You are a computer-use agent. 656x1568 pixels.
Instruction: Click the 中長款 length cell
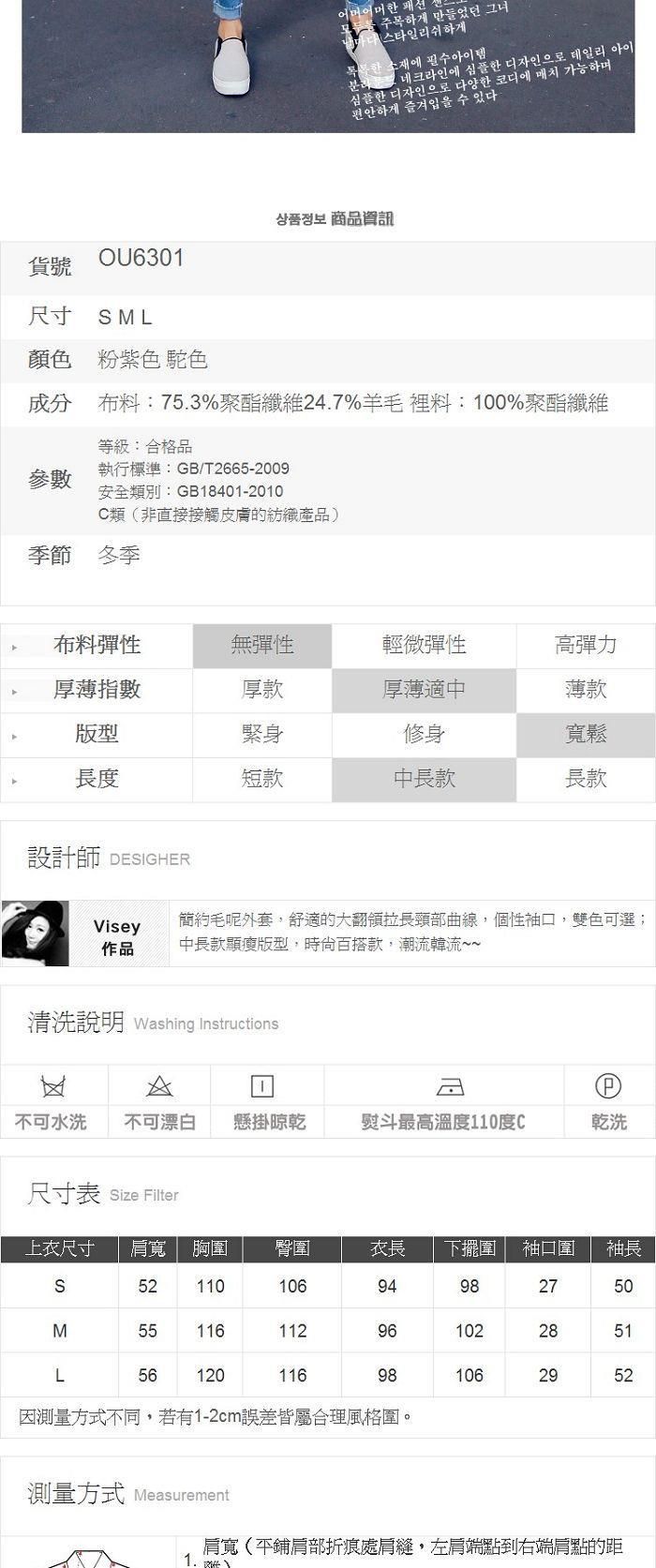coord(424,779)
